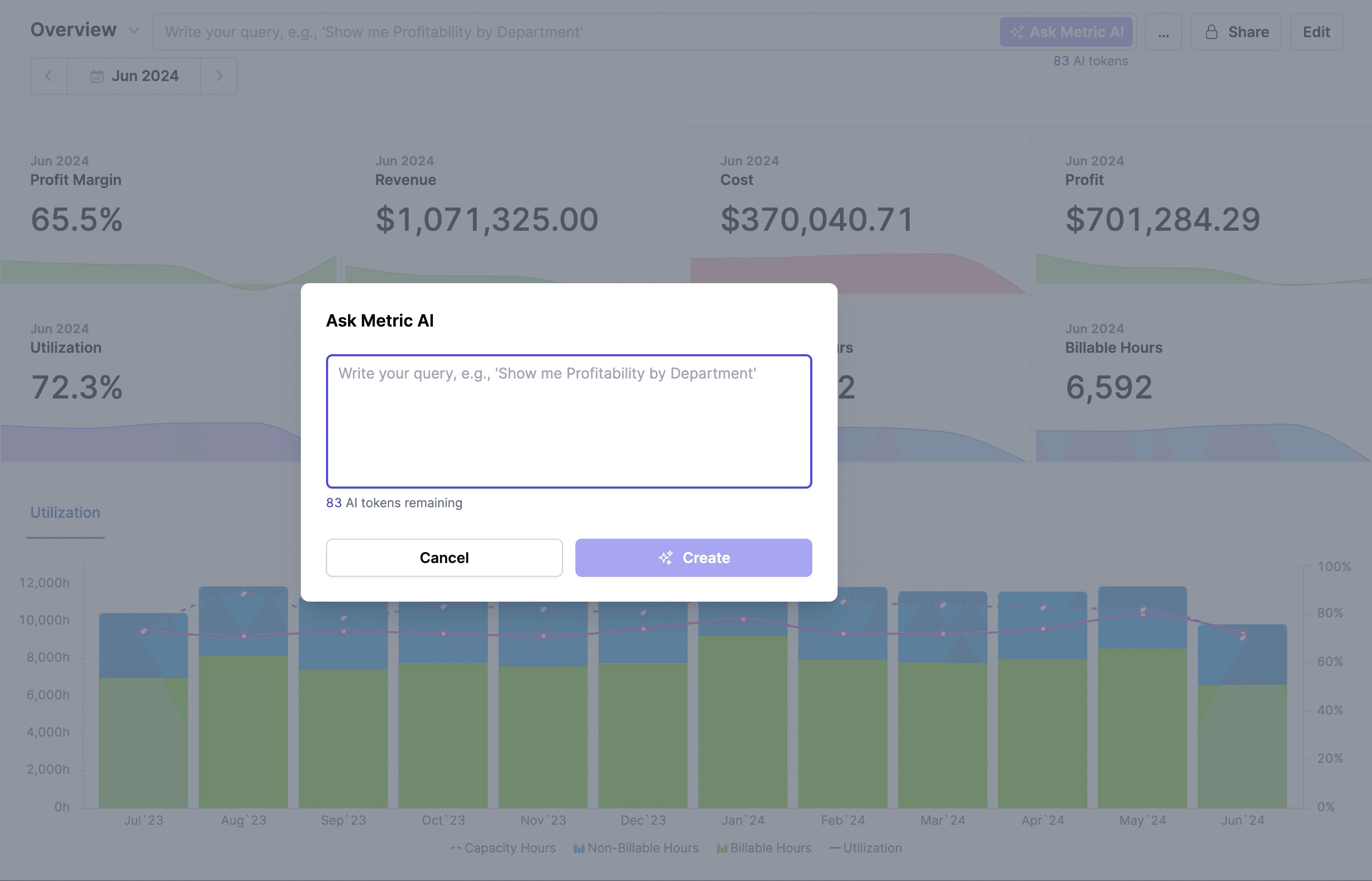Cancel the Ask Metric AI dialog

[444, 558]
